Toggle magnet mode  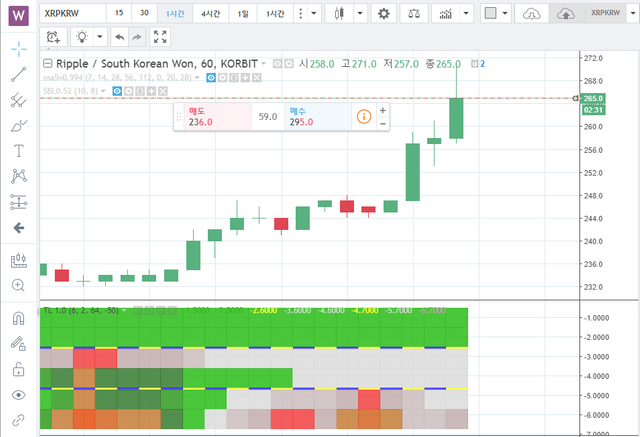point(18,318)
